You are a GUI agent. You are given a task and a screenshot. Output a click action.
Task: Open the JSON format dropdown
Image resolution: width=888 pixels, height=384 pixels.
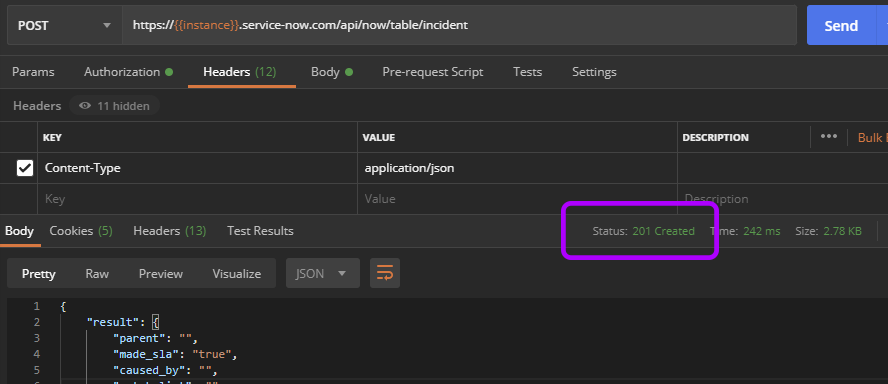point(322,274)
